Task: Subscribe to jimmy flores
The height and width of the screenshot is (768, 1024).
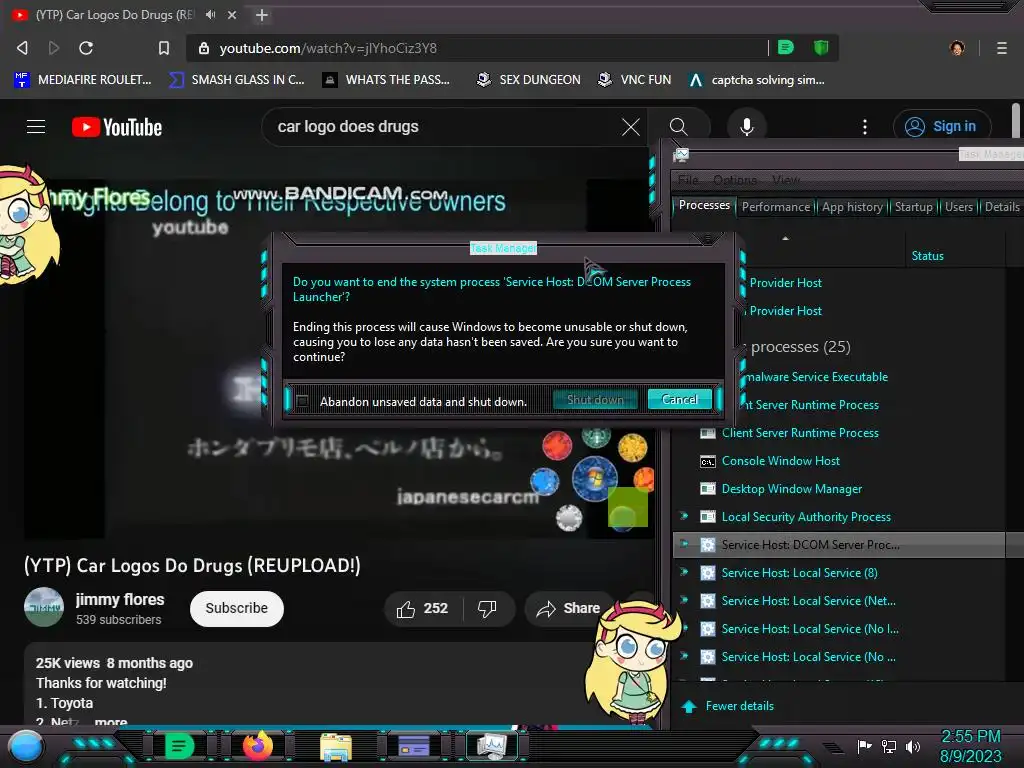Action: click(236, 609)
